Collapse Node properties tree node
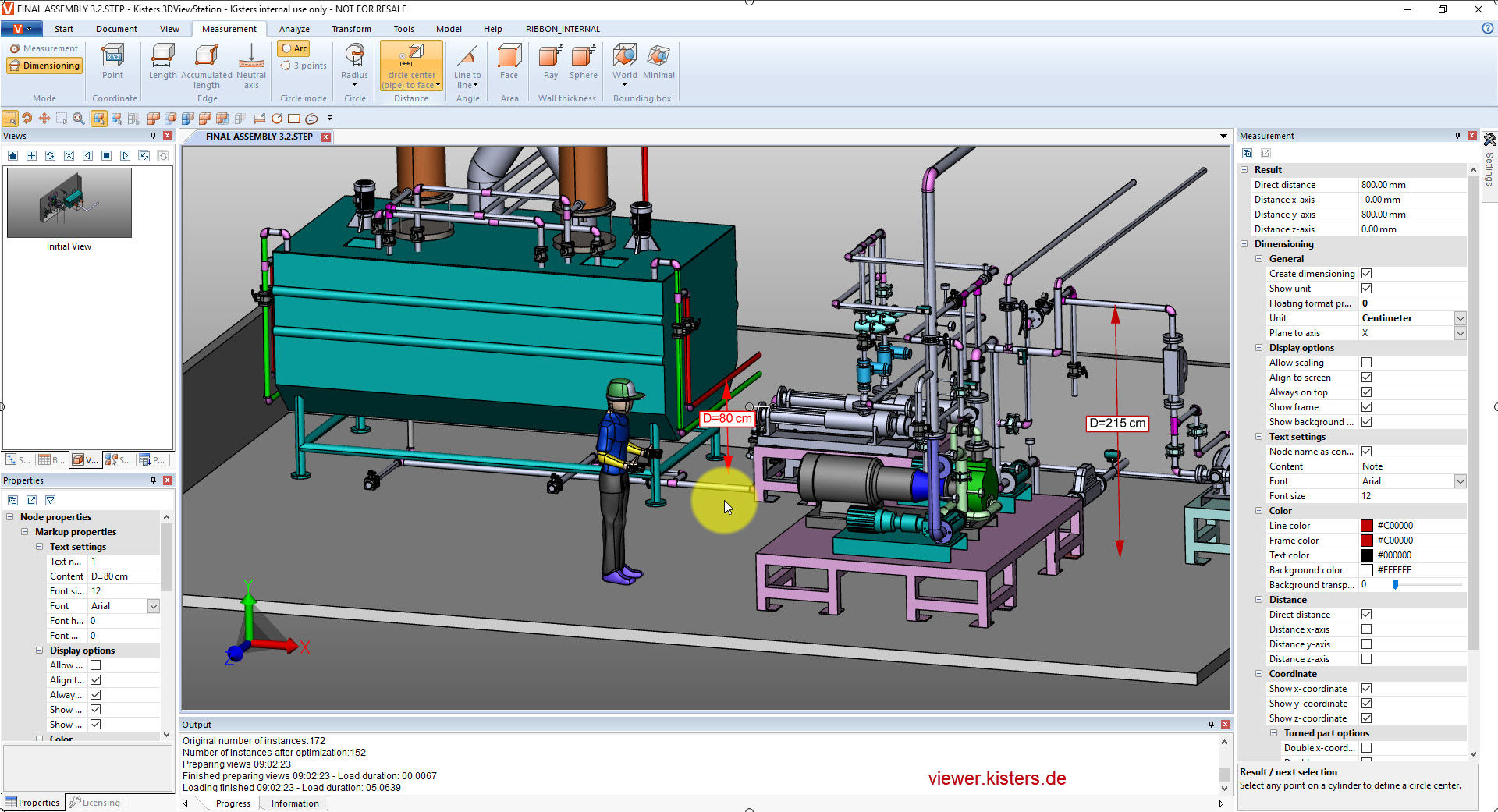Screen dimensions: 1498x812 pos(10,517)
